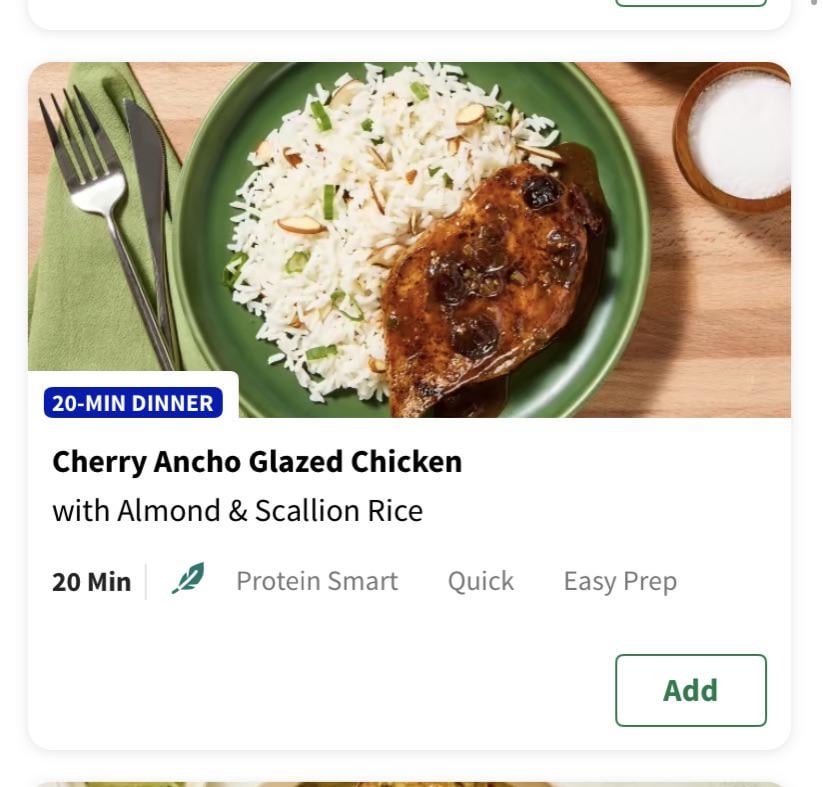Viewport: 823px width, 787px height.
Task: Select the Quick tag
Action: 480,581
